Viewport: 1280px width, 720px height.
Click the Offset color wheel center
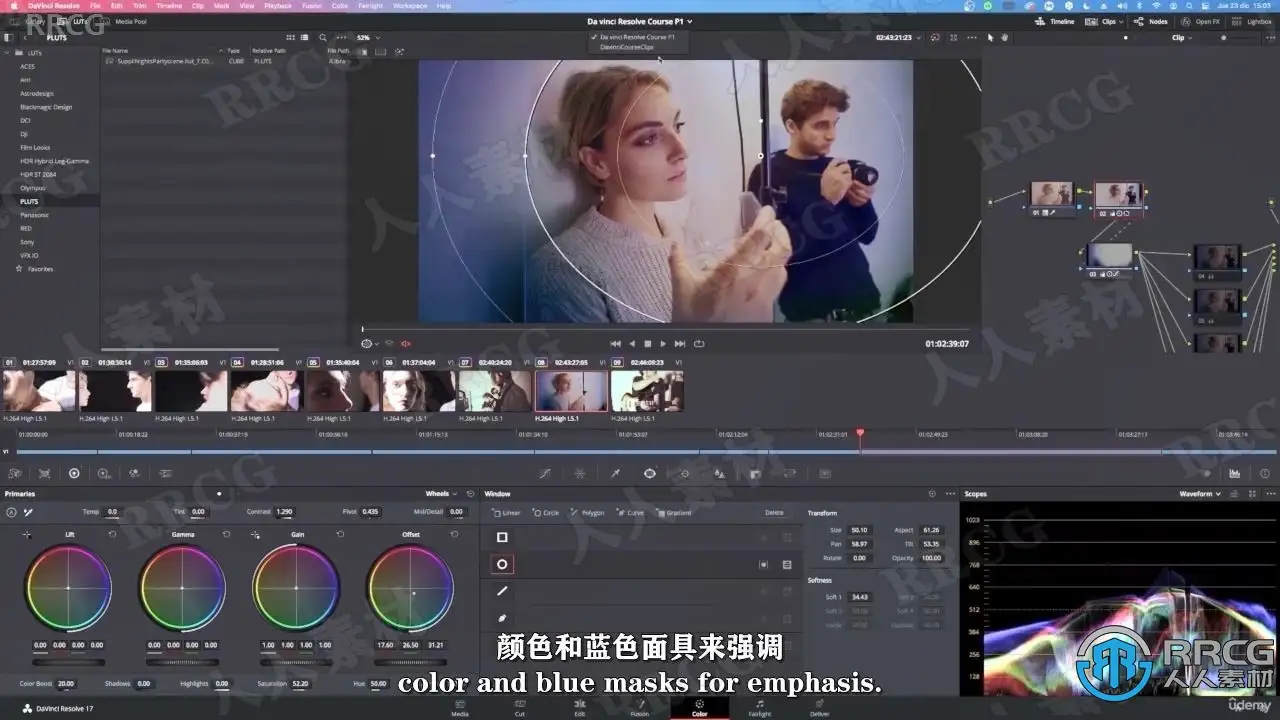[410, 587]
